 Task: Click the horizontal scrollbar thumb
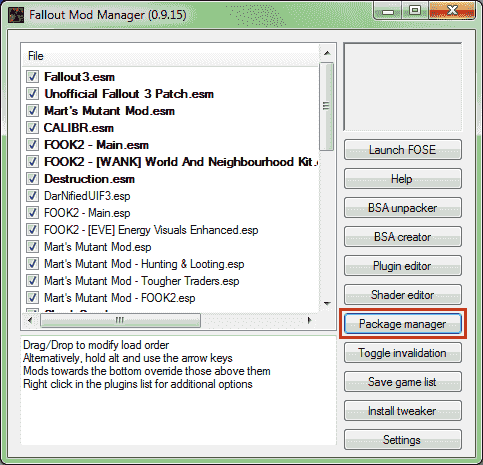point(120,320)
